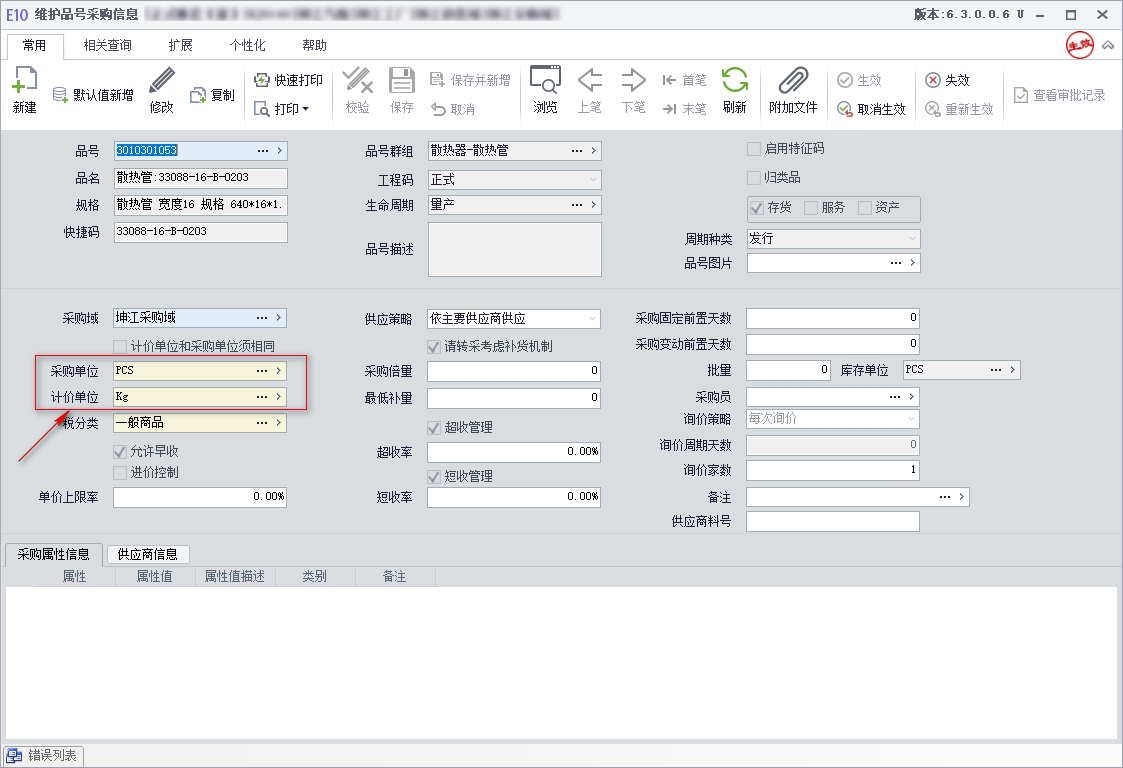Open the 个性化 ribbon tab

pyautogui.click(x=247, y=45)
